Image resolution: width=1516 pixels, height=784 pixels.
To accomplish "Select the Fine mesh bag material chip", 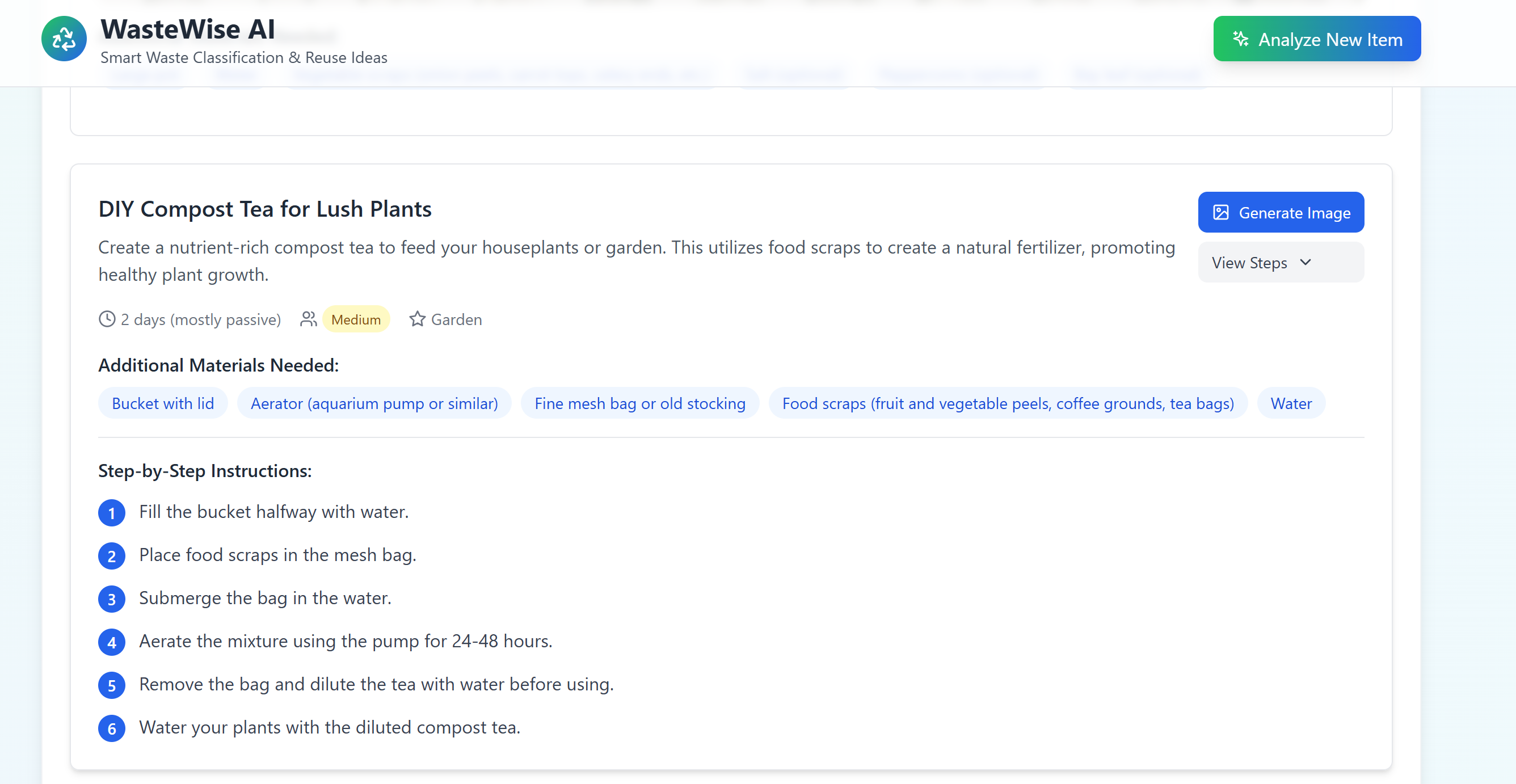I will click(x=640, y=403).
